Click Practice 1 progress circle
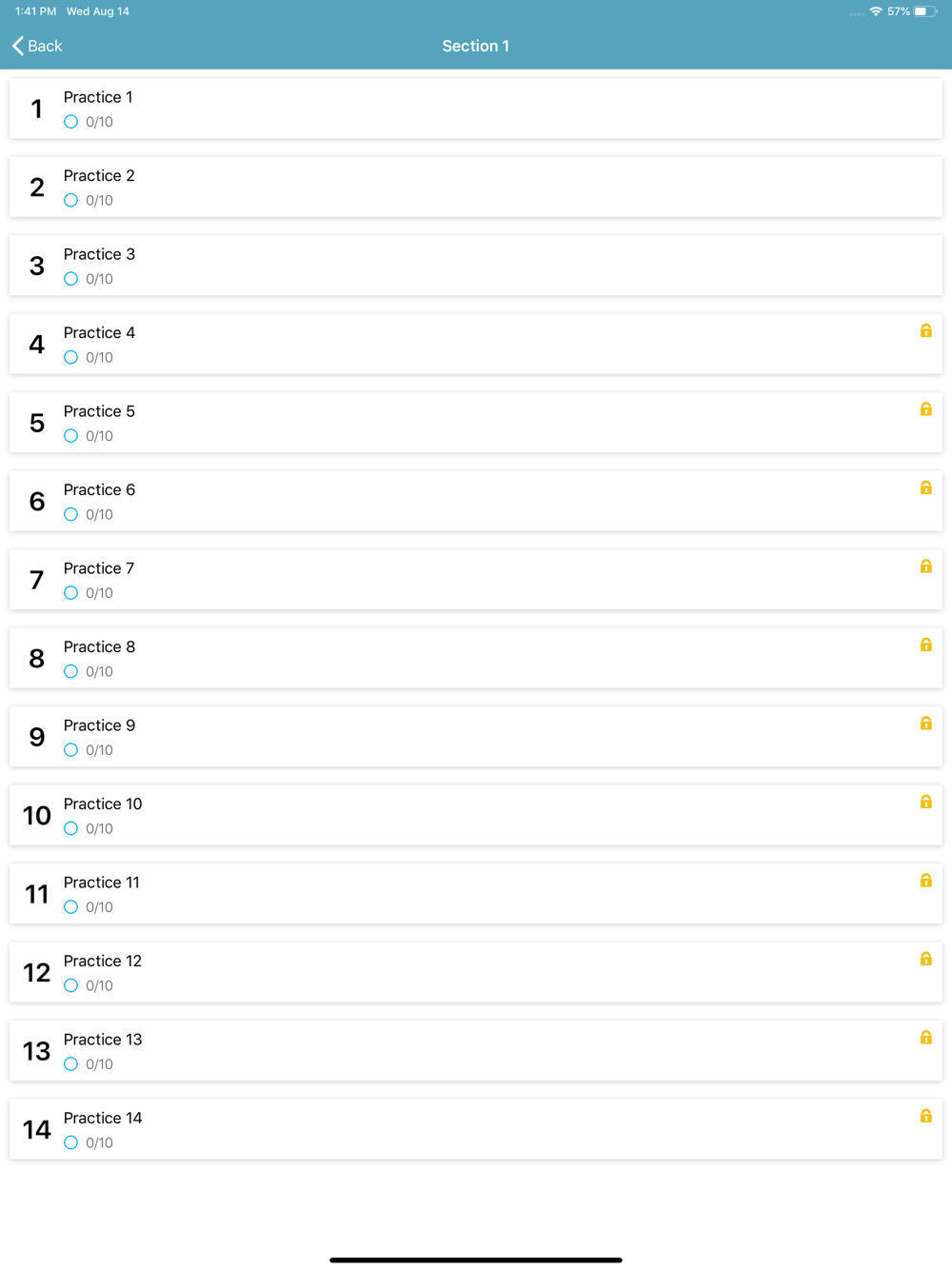This screenshot has width=952, height=1270. click(70, 122)
